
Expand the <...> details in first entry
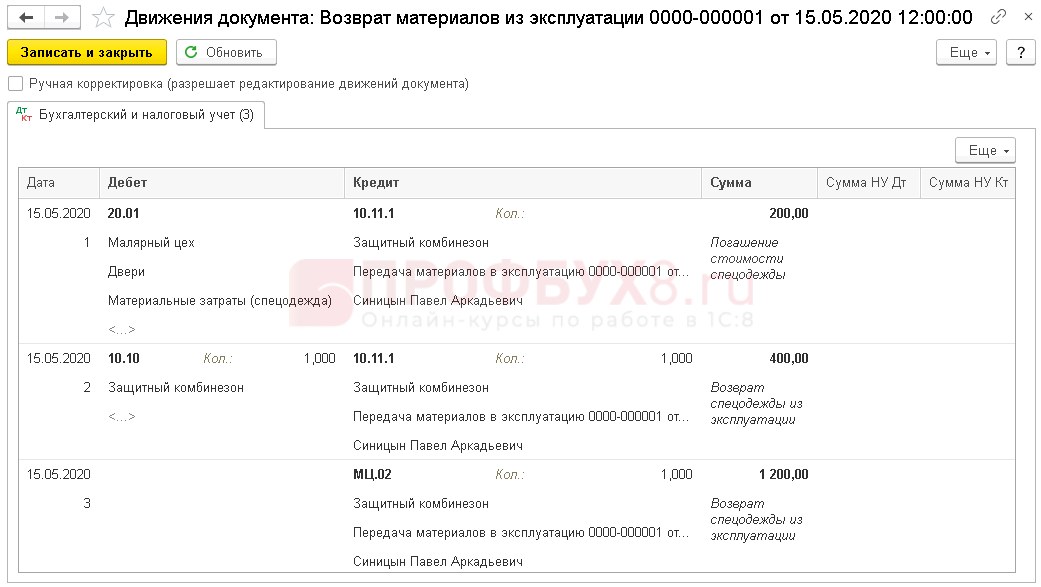[121, 329]
